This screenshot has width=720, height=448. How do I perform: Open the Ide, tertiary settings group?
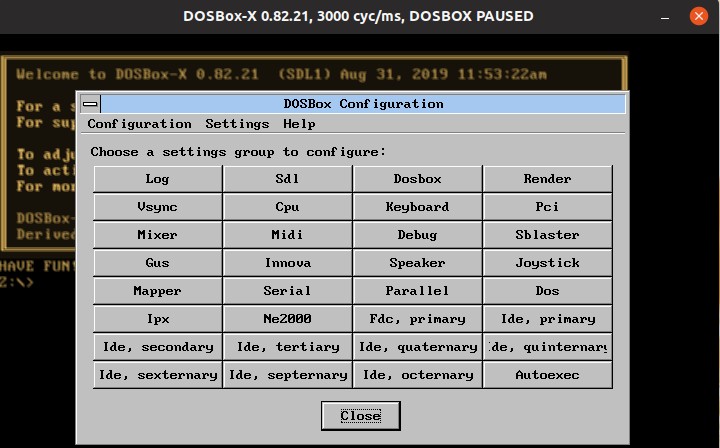tap(287, 347)
